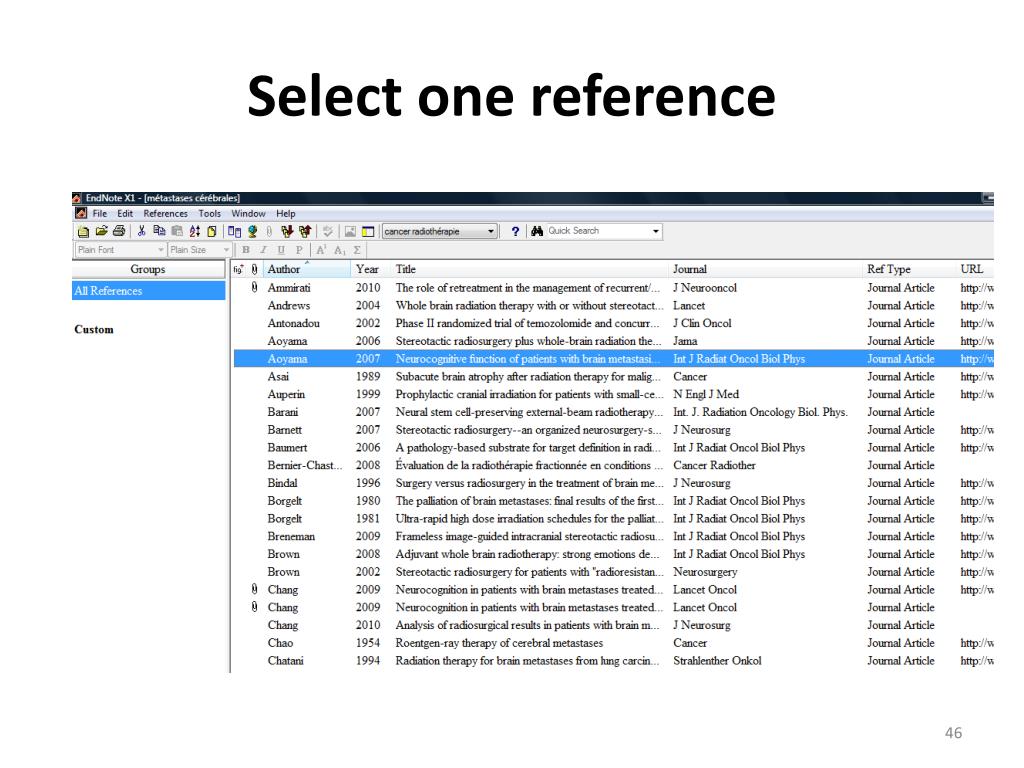Click the Sort References A-Z icon
The image size is (1024, 768).
coord(195,231)
